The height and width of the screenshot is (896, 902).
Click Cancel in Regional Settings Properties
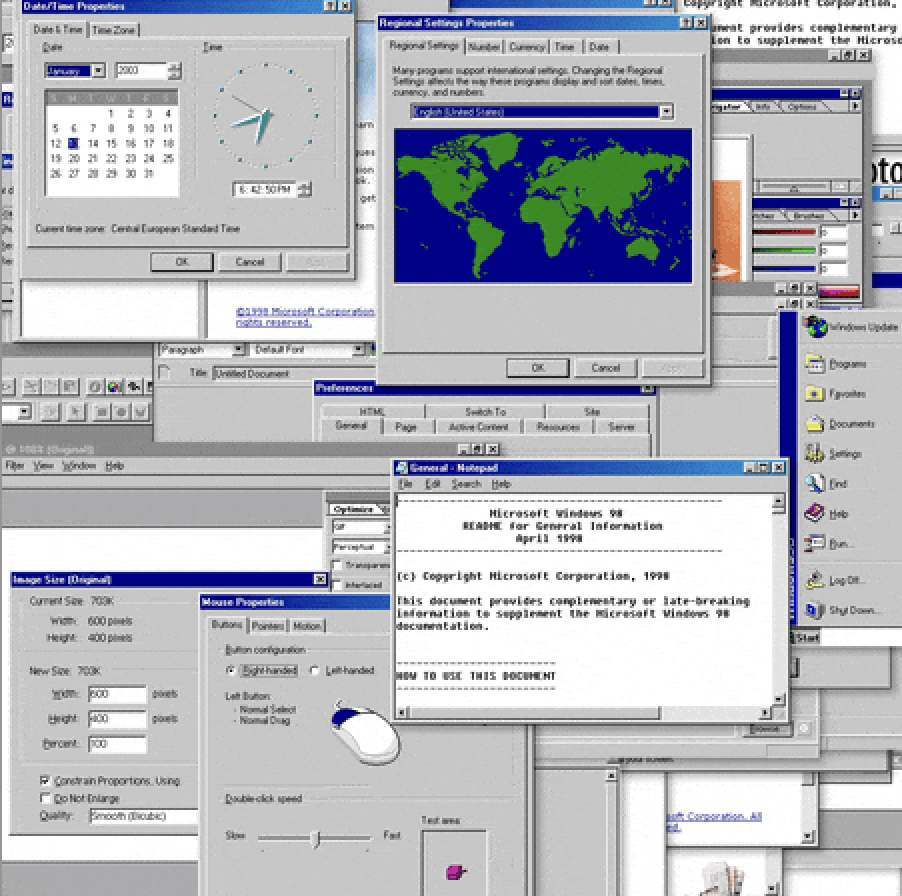tap(605, 368)
